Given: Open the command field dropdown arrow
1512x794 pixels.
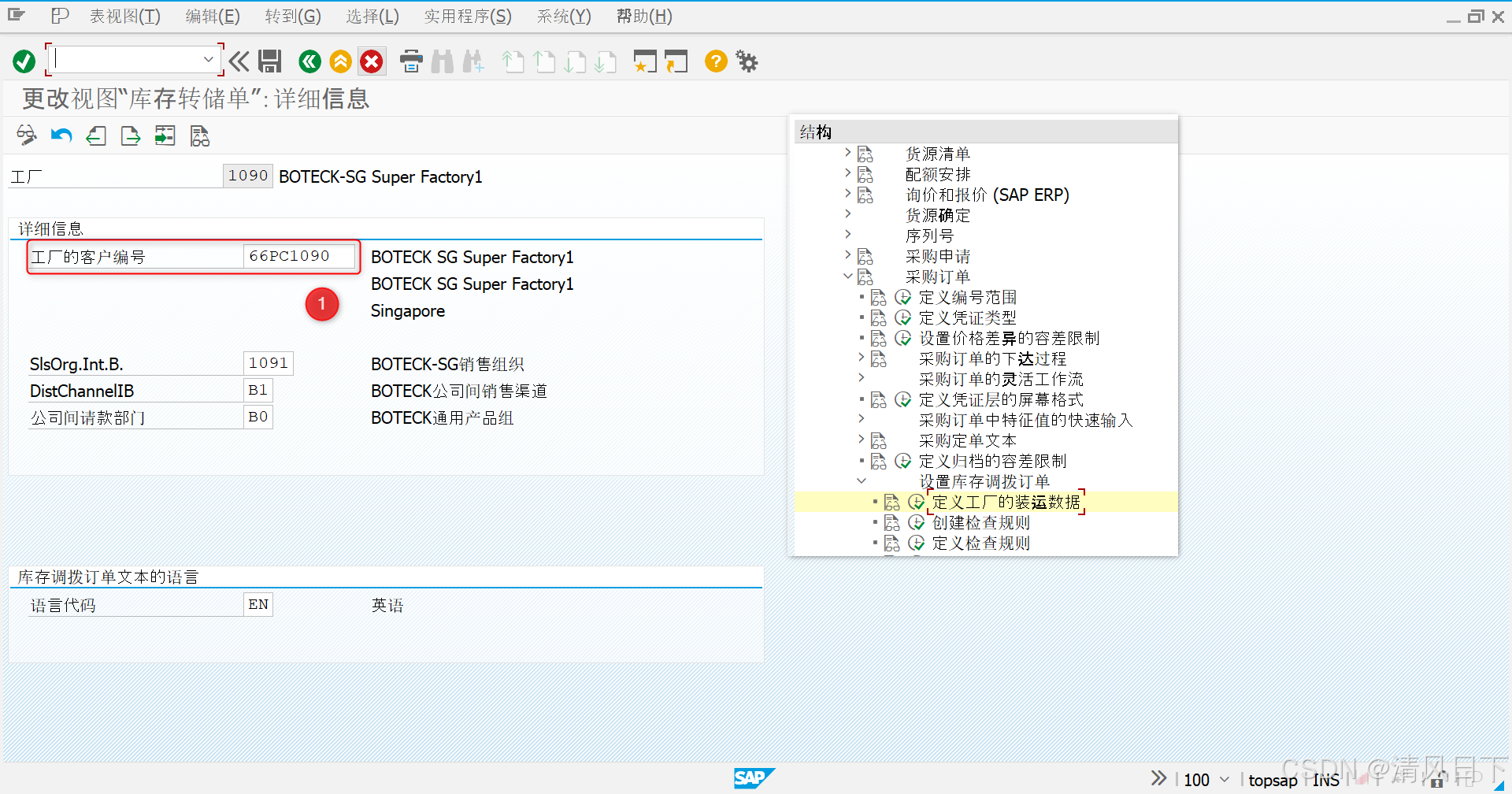Looking at the screenshot, I should (x=208, y=60).
